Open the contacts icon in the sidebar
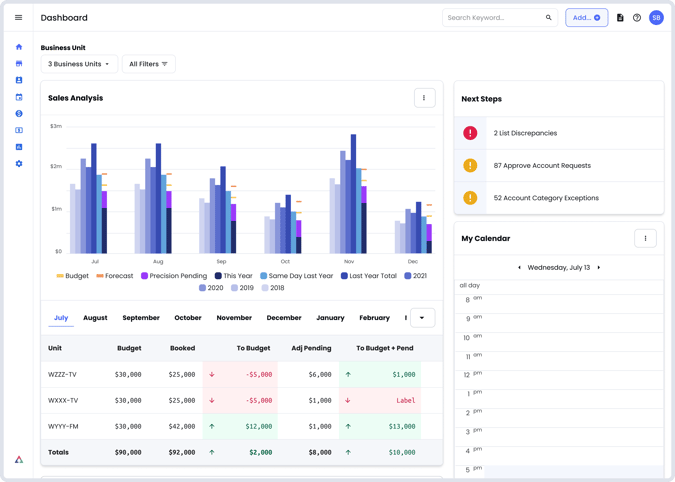Screen dimensions: 675x482 [19, 80]
